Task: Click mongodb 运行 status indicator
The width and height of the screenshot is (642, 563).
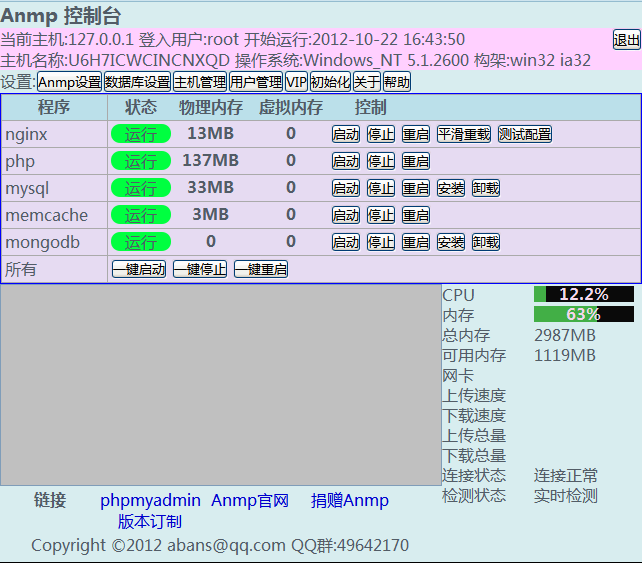Action: point(141,242)
